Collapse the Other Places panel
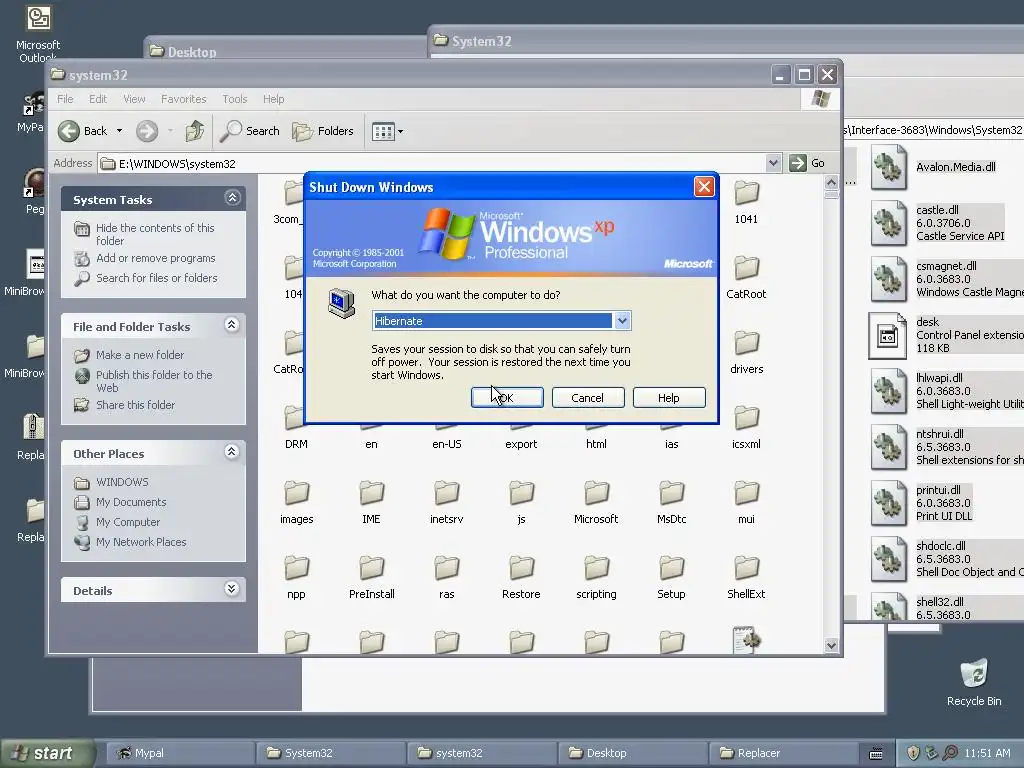The width and height of the screenshot is (1024, 768). (x=232, y=452)
